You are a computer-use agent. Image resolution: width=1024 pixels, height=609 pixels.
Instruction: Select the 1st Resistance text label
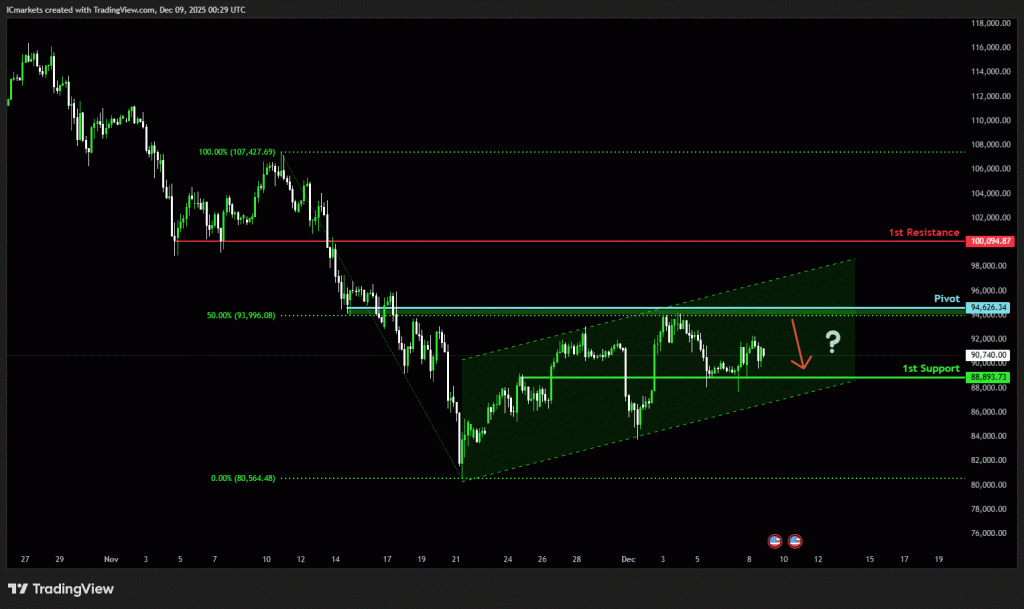pos(923,232)
